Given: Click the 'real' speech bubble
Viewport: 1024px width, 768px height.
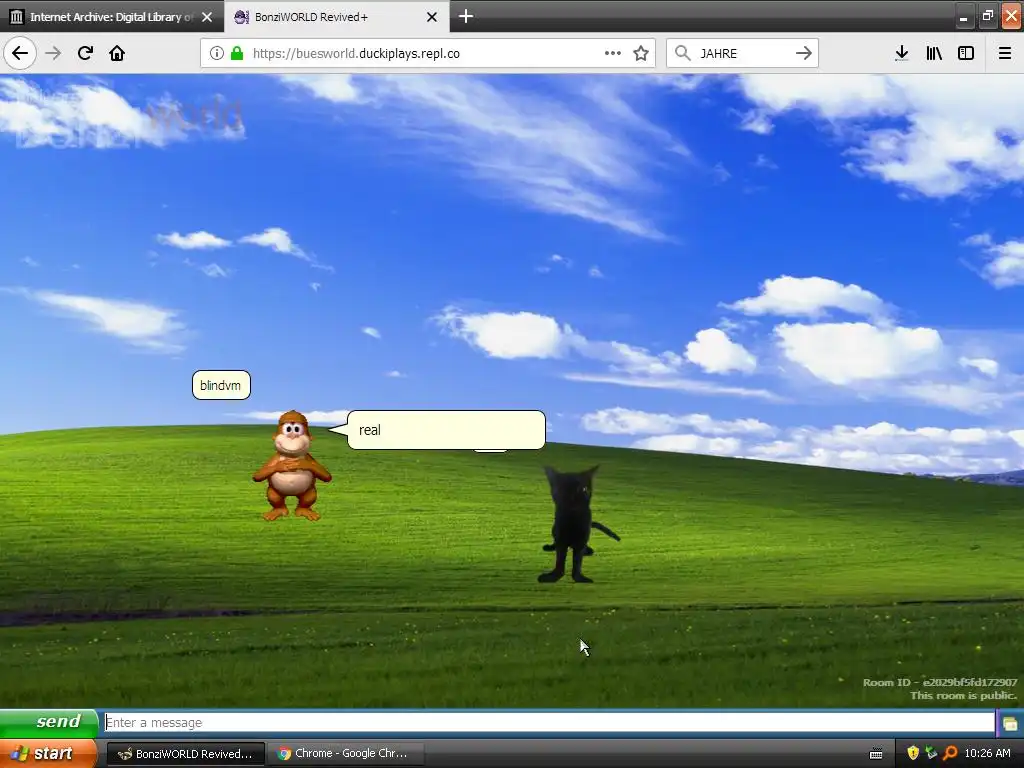Looking at the screenshot, I should point(446,430).
